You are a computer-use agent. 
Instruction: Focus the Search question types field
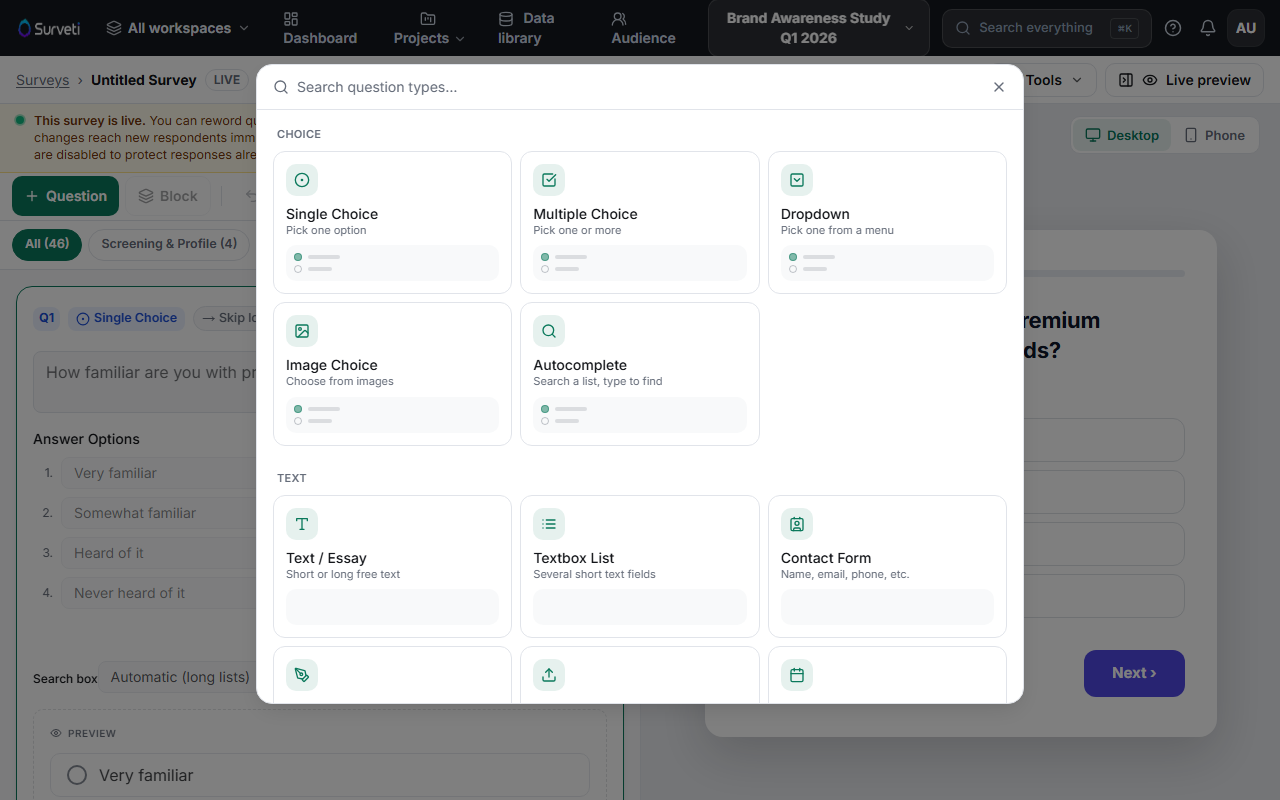[x=640, y=87]
